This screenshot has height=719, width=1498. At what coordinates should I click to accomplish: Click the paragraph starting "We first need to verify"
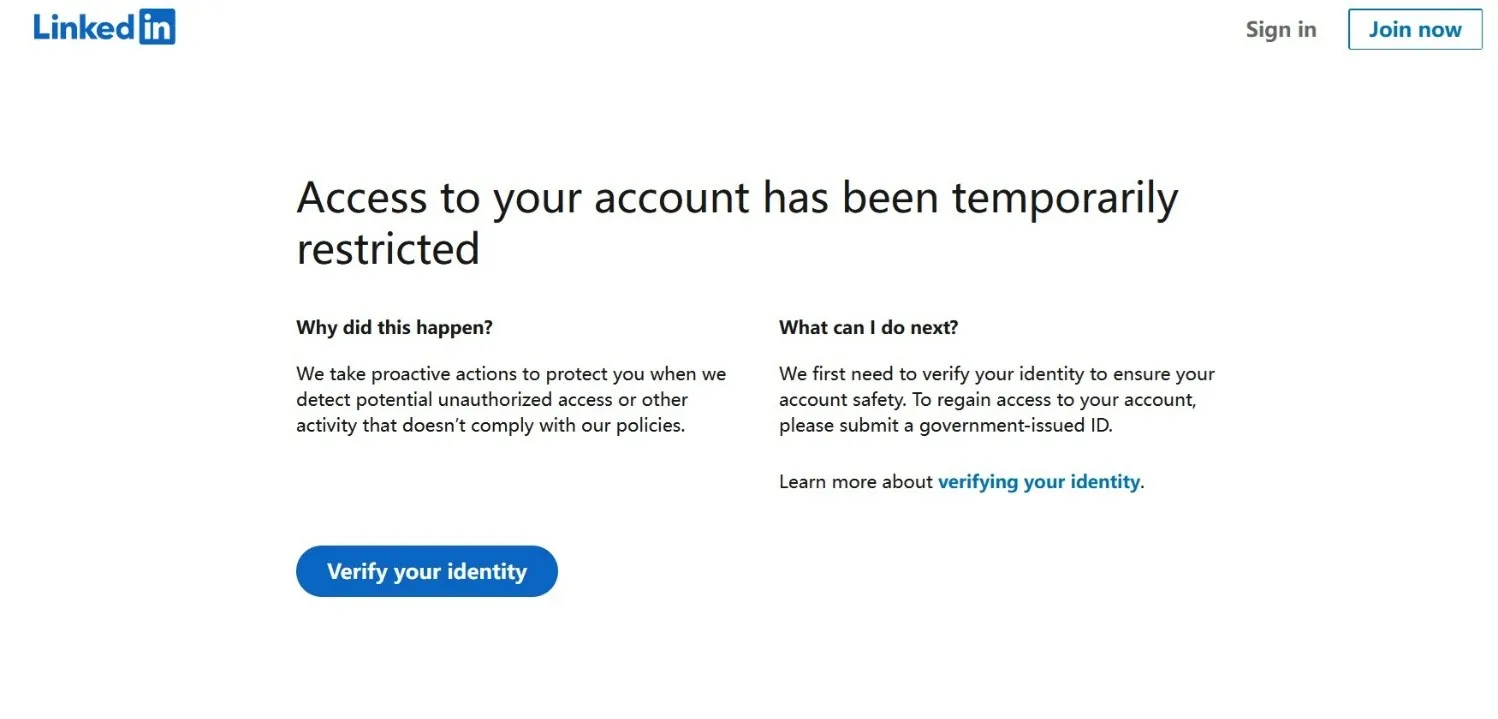(x=997, y=399)
